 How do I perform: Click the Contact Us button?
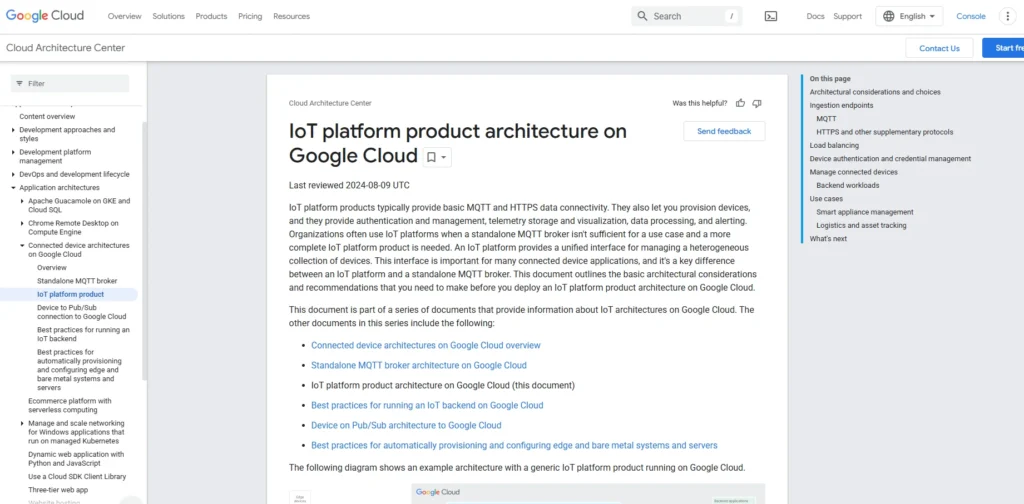click(939, 48)
